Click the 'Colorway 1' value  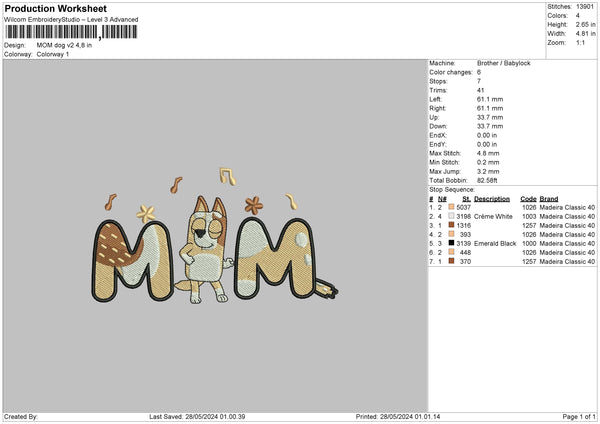click(53, 54)
